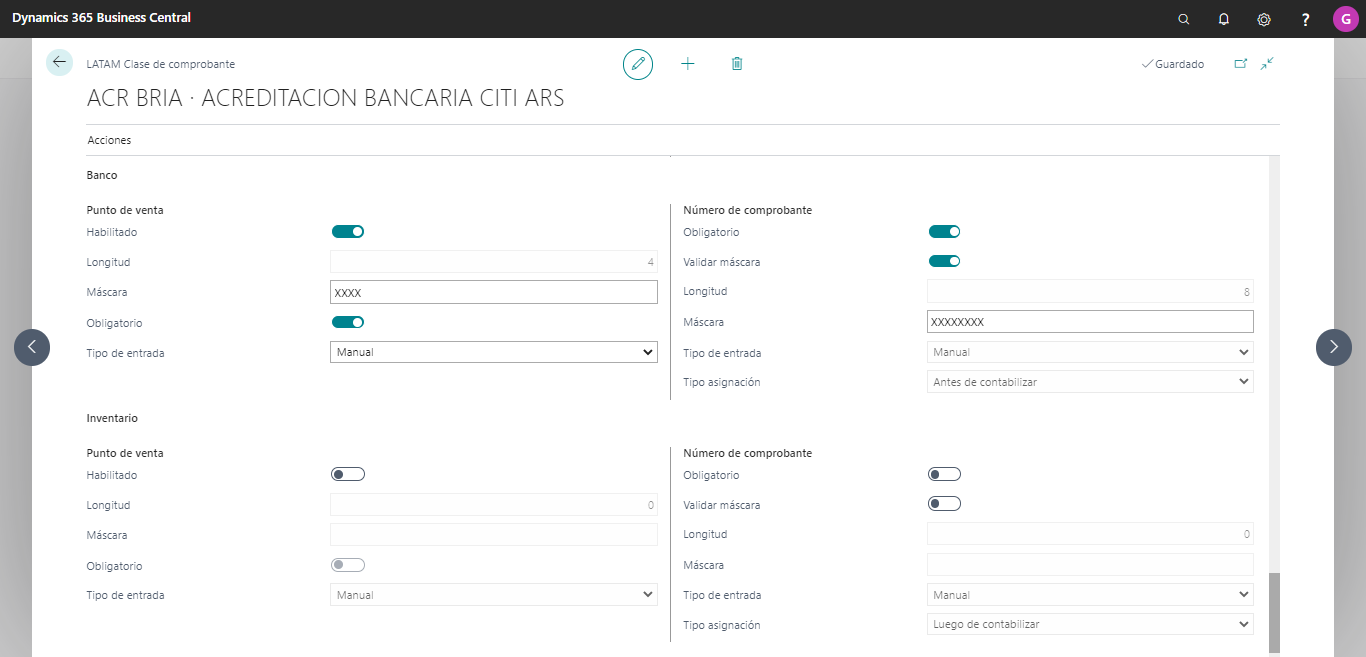
Task: Toggle Inventario Punto de venta Obligatorio
Action: coord(348,565)
